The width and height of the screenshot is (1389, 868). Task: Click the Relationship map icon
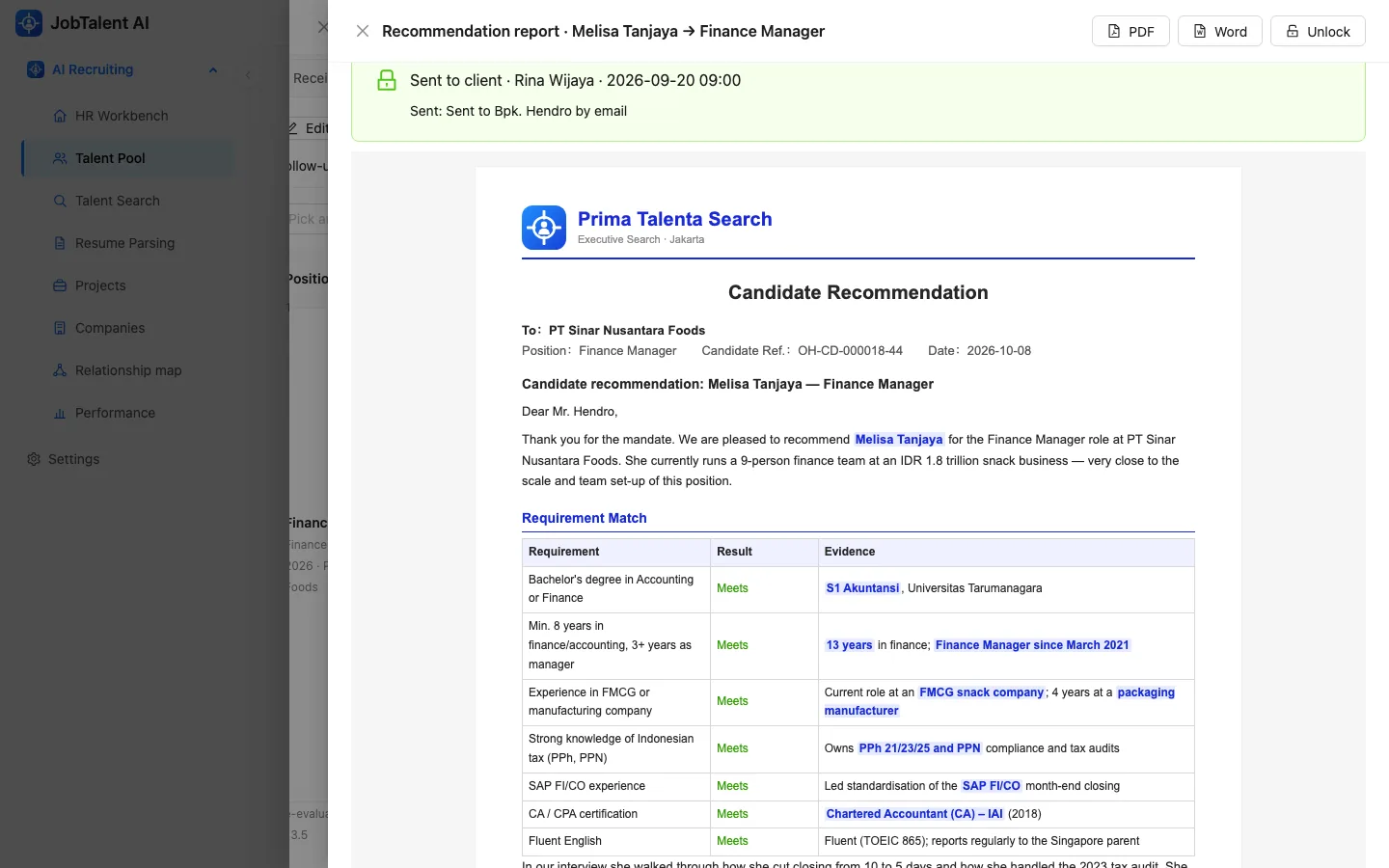[60, 370]
